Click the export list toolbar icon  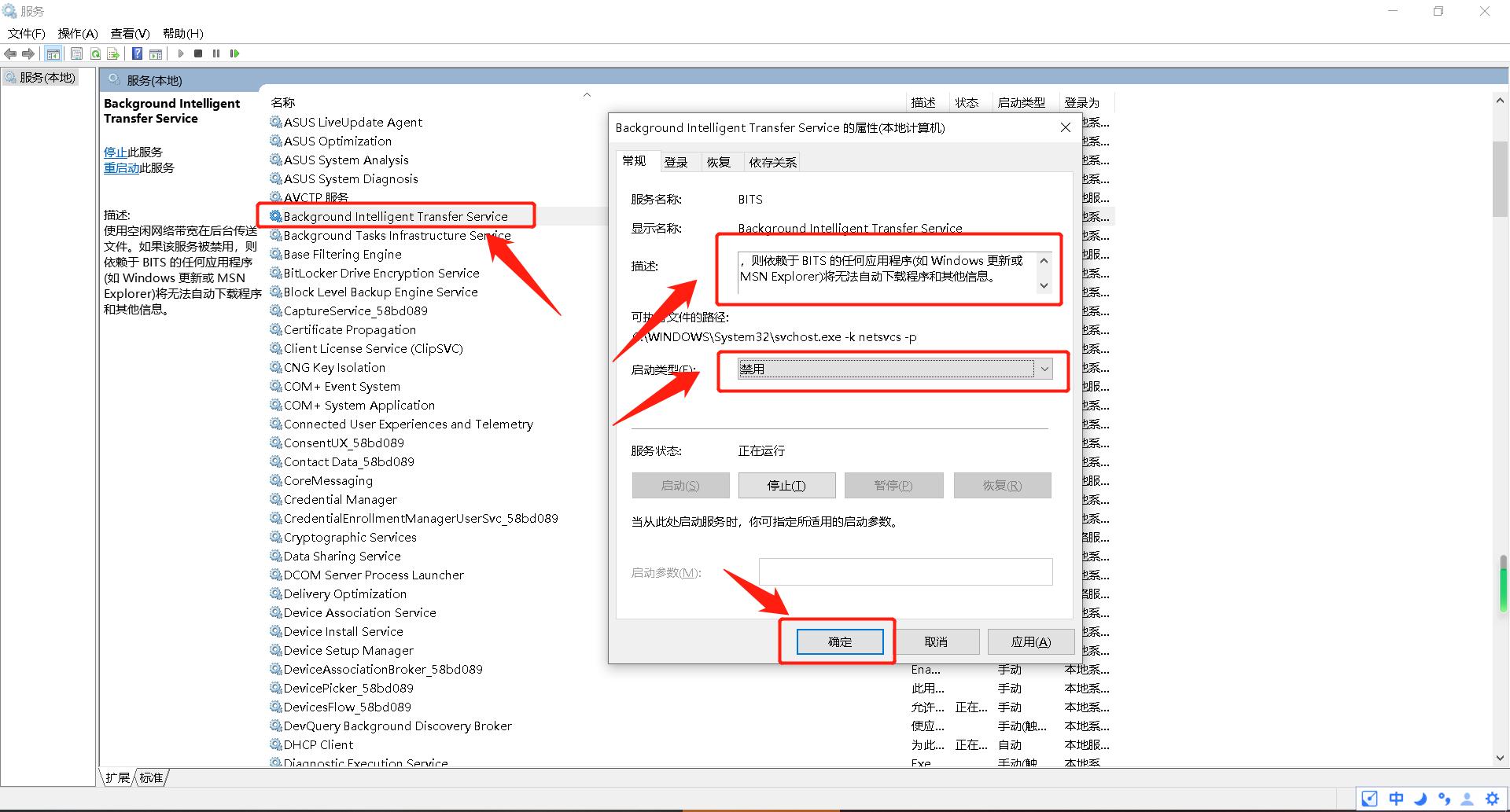(x=113, y=53)
